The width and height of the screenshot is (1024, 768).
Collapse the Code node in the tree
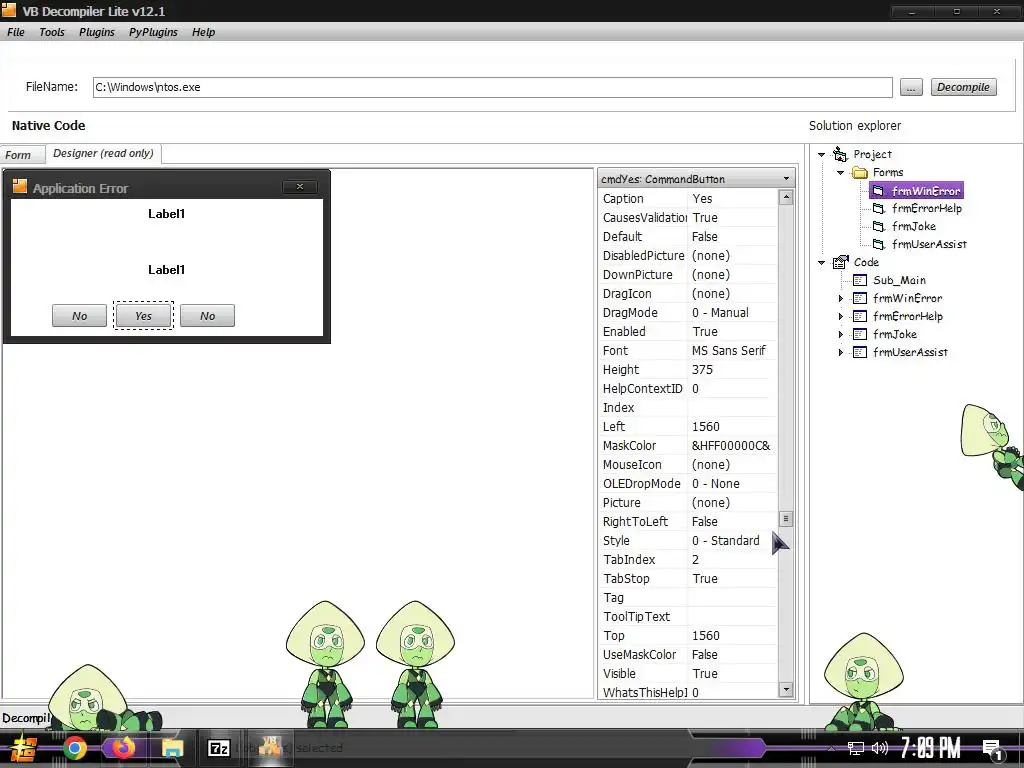click(x=822, y=263)
